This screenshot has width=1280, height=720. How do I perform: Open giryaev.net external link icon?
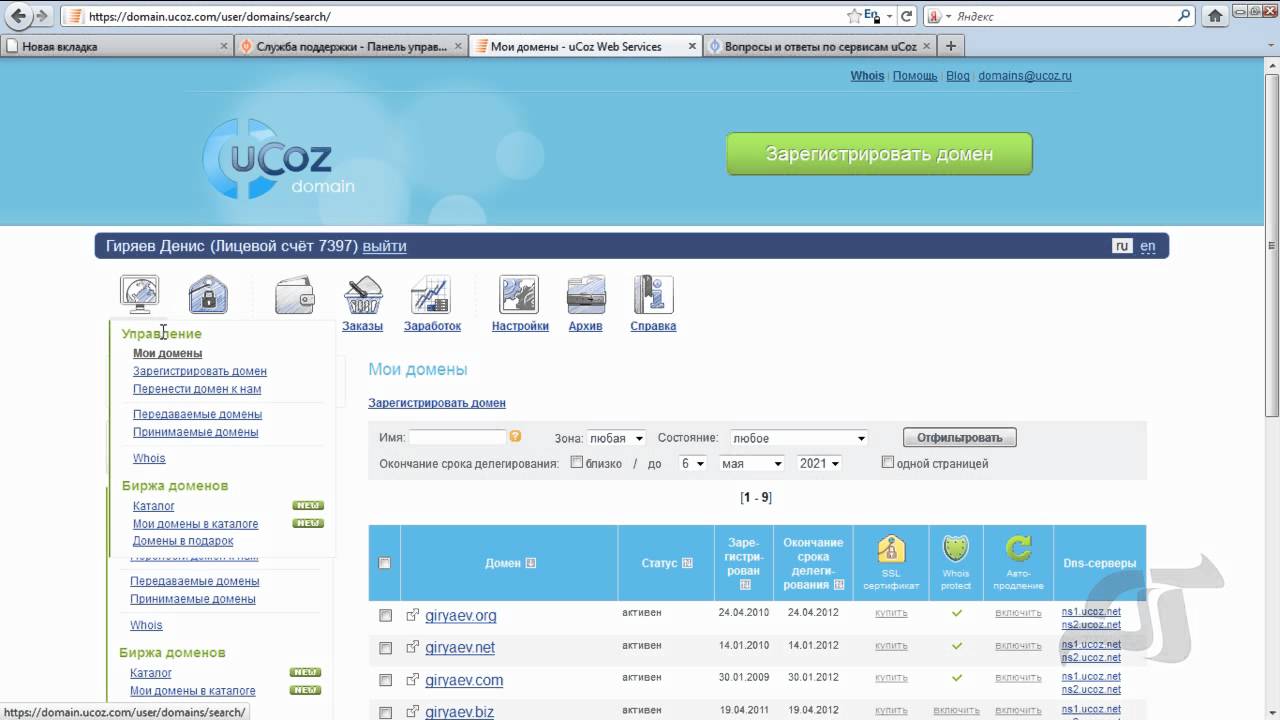click(x=412, y=647)
